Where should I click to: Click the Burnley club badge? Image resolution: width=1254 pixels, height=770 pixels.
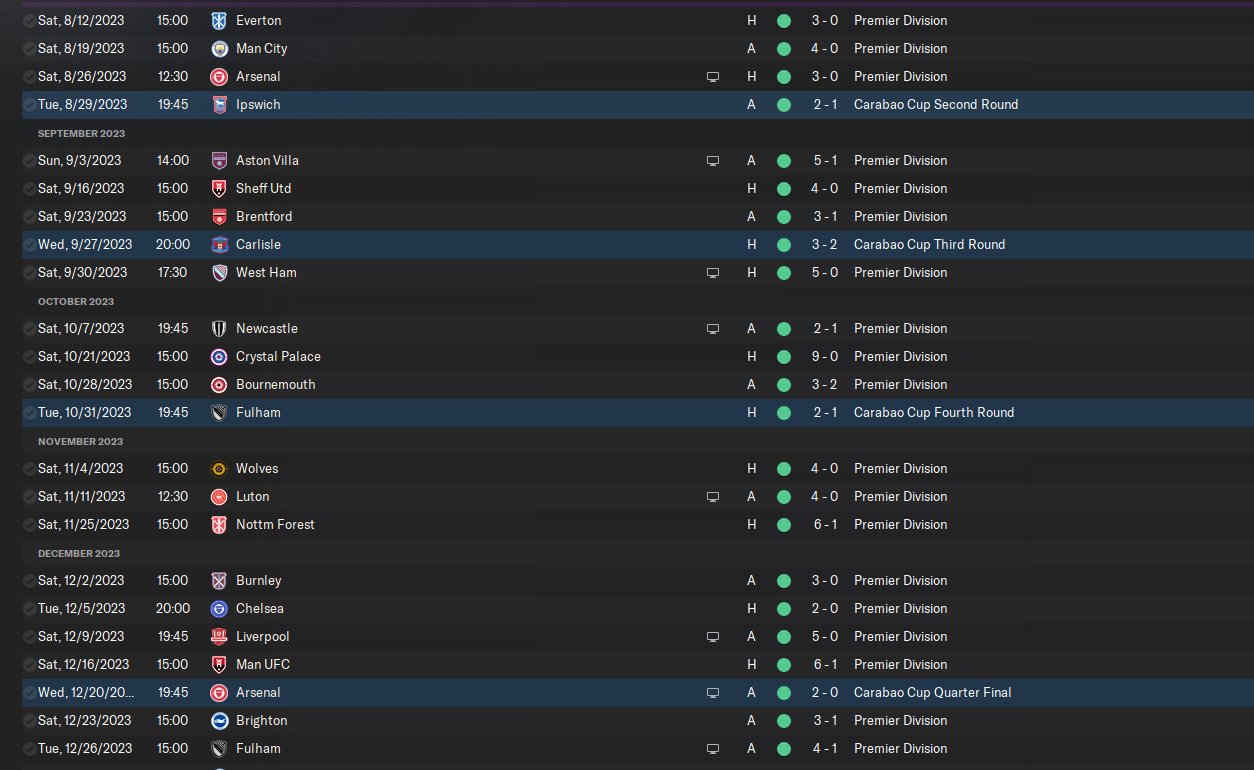pyautogui.click(x=219, y=580)
